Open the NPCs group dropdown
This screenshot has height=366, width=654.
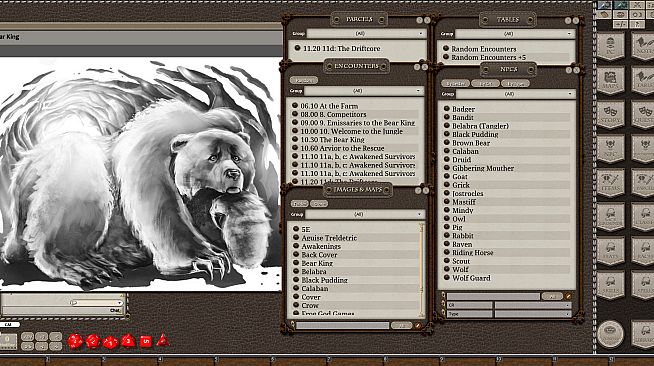tap(515, 94)
